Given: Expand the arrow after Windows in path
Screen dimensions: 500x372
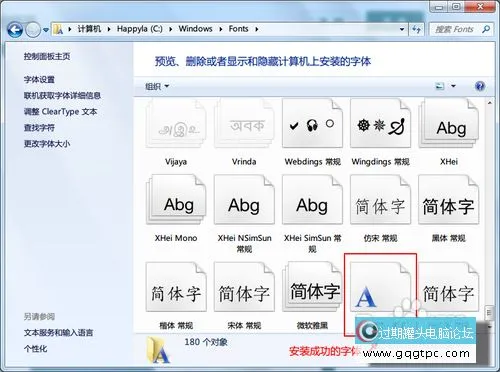Looking at the screenshot, I should pos(221,29).
